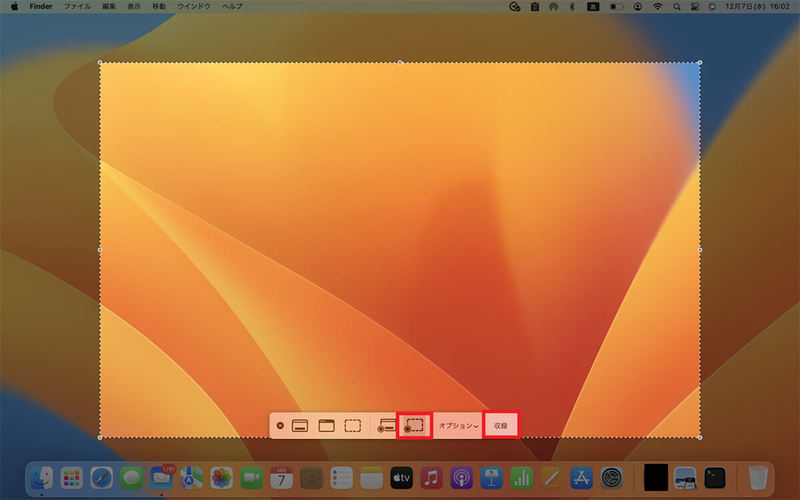
Task: Launch Maps from the Dock
Action: 191,478
